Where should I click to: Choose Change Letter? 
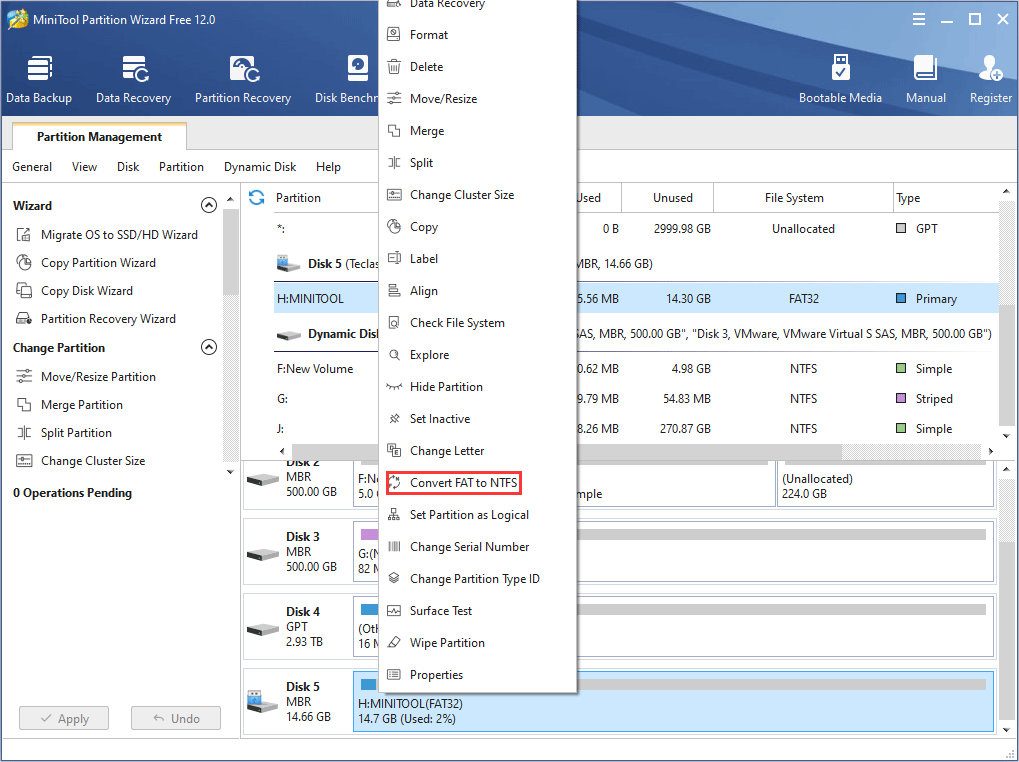(478, 450)
